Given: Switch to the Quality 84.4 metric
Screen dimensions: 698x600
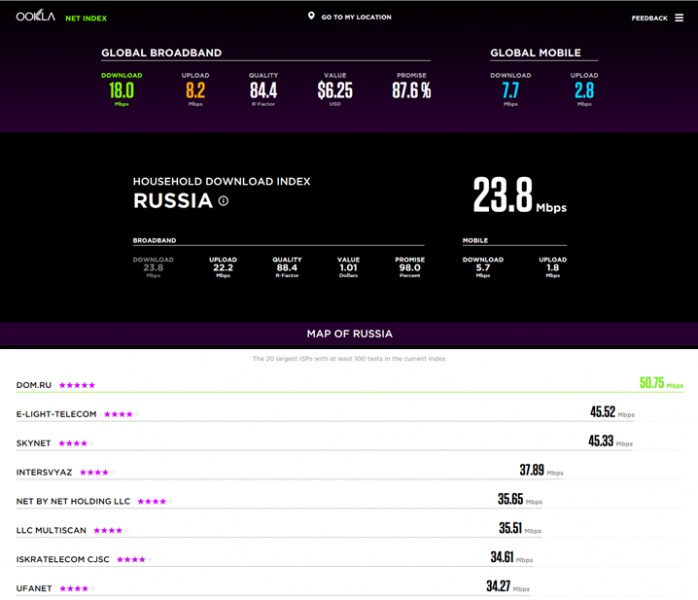Looking at the screenshot, I should coord(264,89).
